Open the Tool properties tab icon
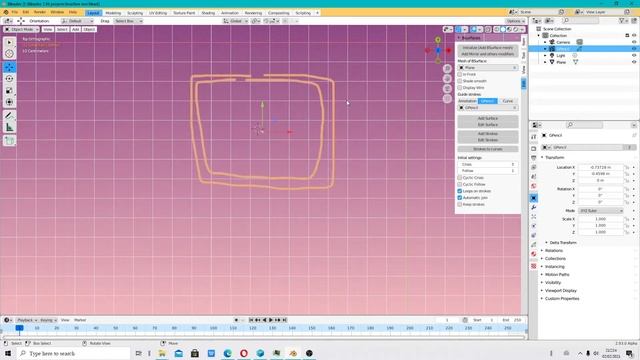 [x=533, y=137]
